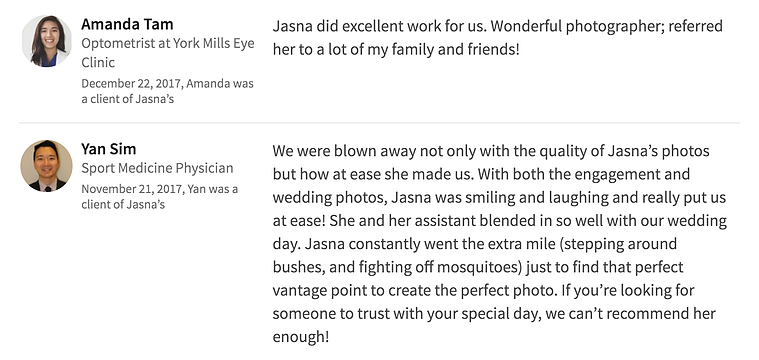759x360 pixels.
Task: Click the line starting We were blown away
Action: (x=491, y=151)
